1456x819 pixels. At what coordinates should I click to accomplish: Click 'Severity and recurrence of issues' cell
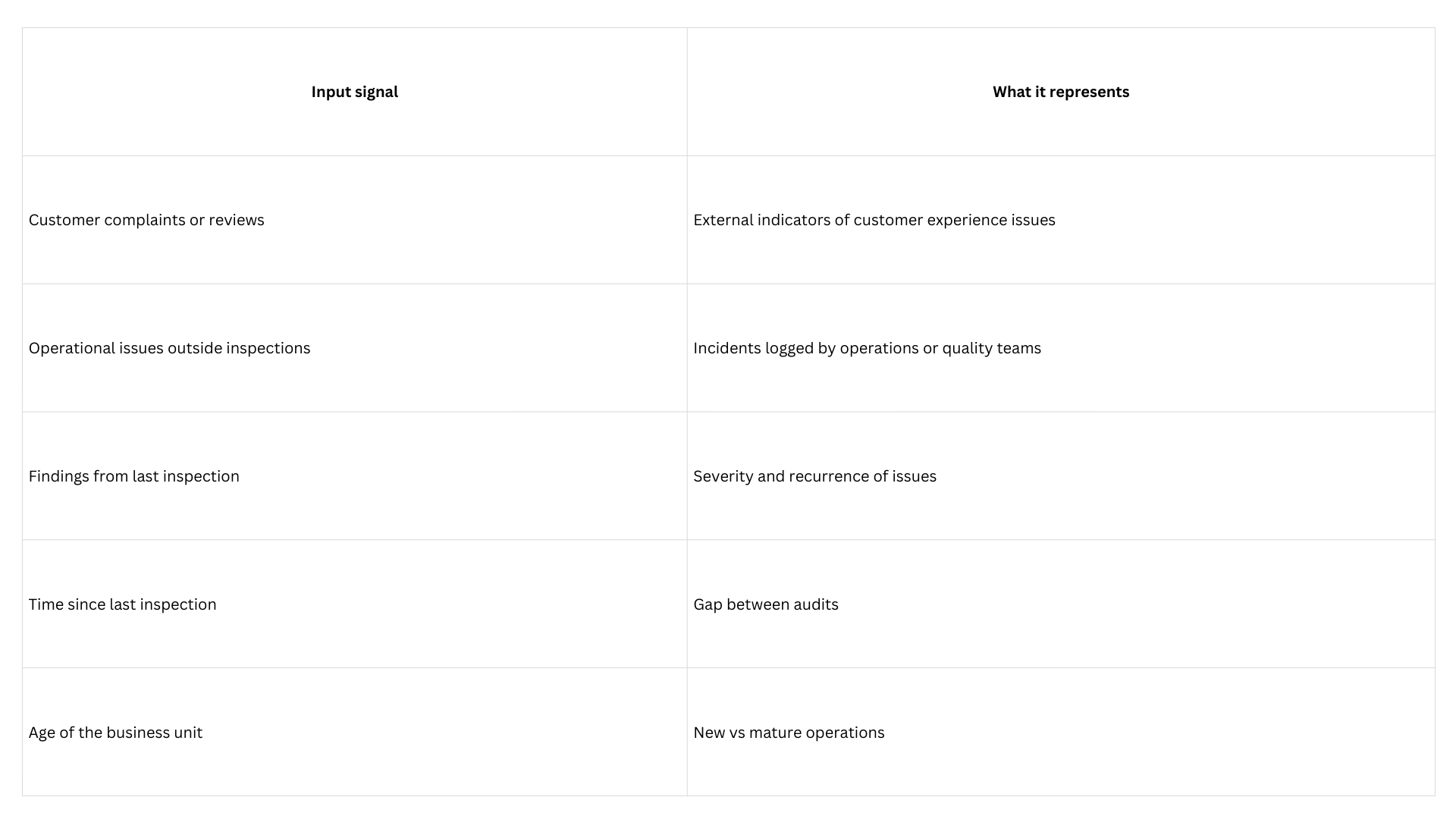click(x=814, y=476)
